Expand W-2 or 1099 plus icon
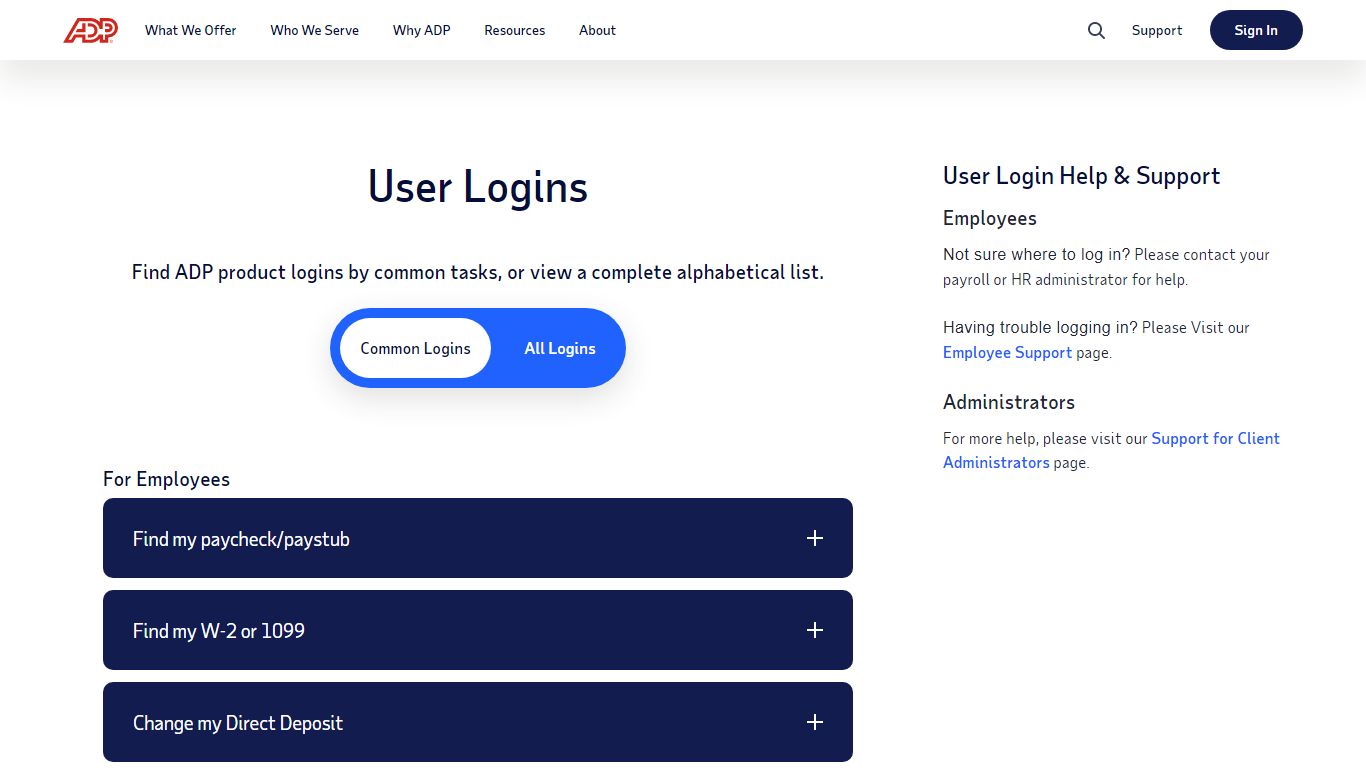Image resolution: width=1366 pixels, height=768 pixels. [x=815, y=630]
